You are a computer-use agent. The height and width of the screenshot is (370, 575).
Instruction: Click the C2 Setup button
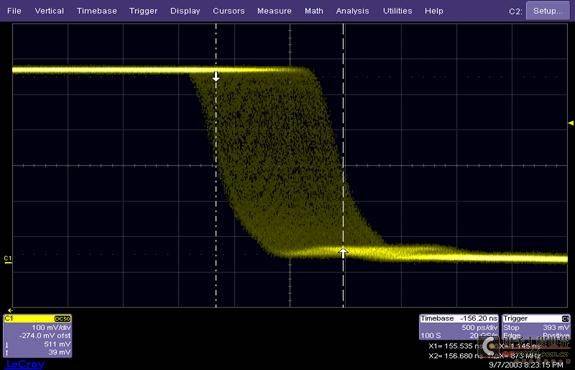tap(547, 11)
